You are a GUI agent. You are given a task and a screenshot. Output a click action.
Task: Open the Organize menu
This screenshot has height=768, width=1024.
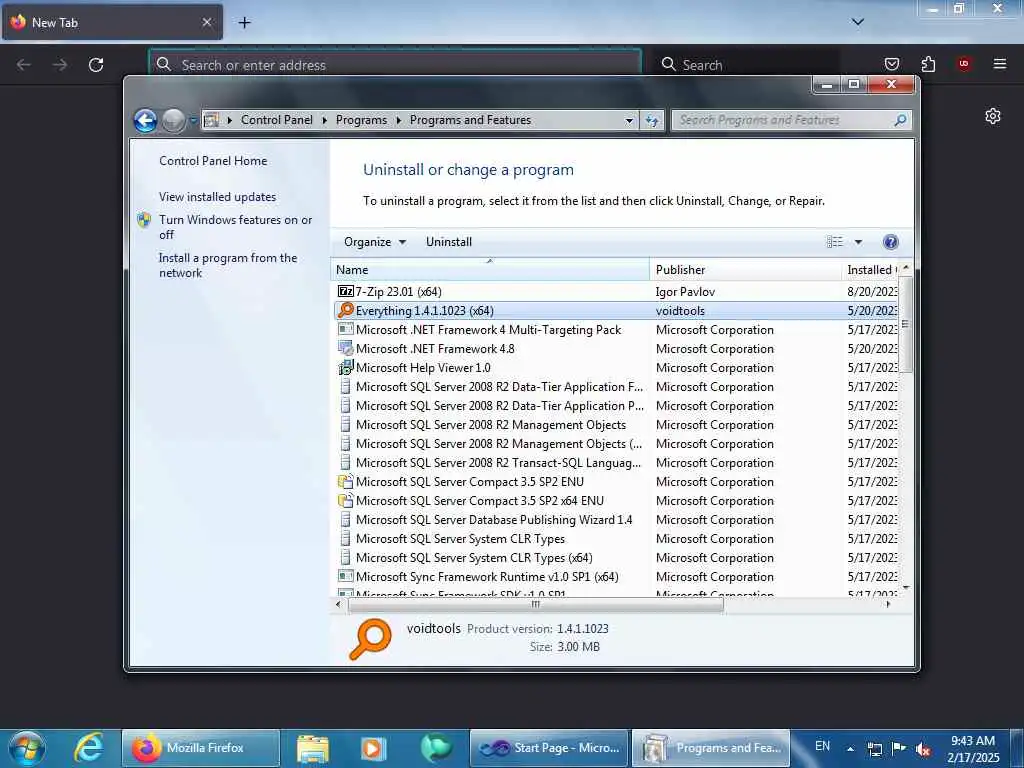tap(375, 242)
